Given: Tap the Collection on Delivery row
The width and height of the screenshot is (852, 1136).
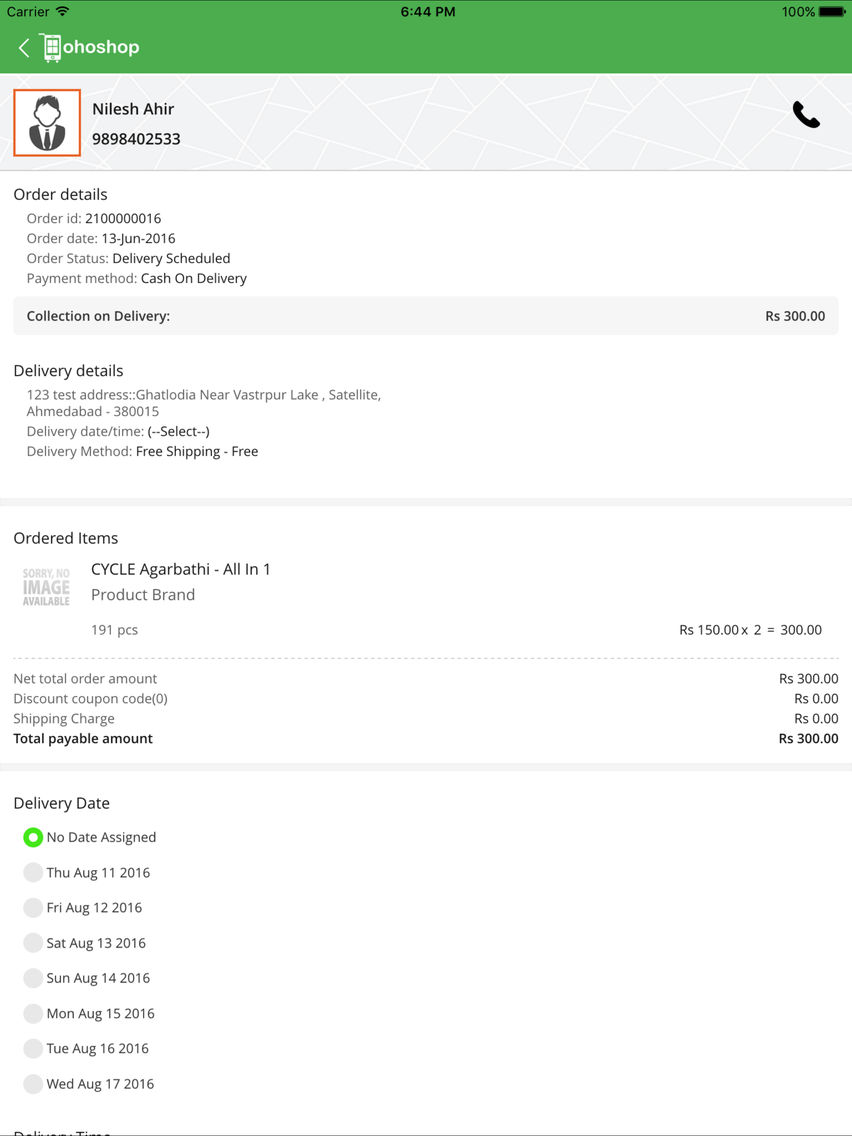Looking at the screenshot, I should click(426, 316).
